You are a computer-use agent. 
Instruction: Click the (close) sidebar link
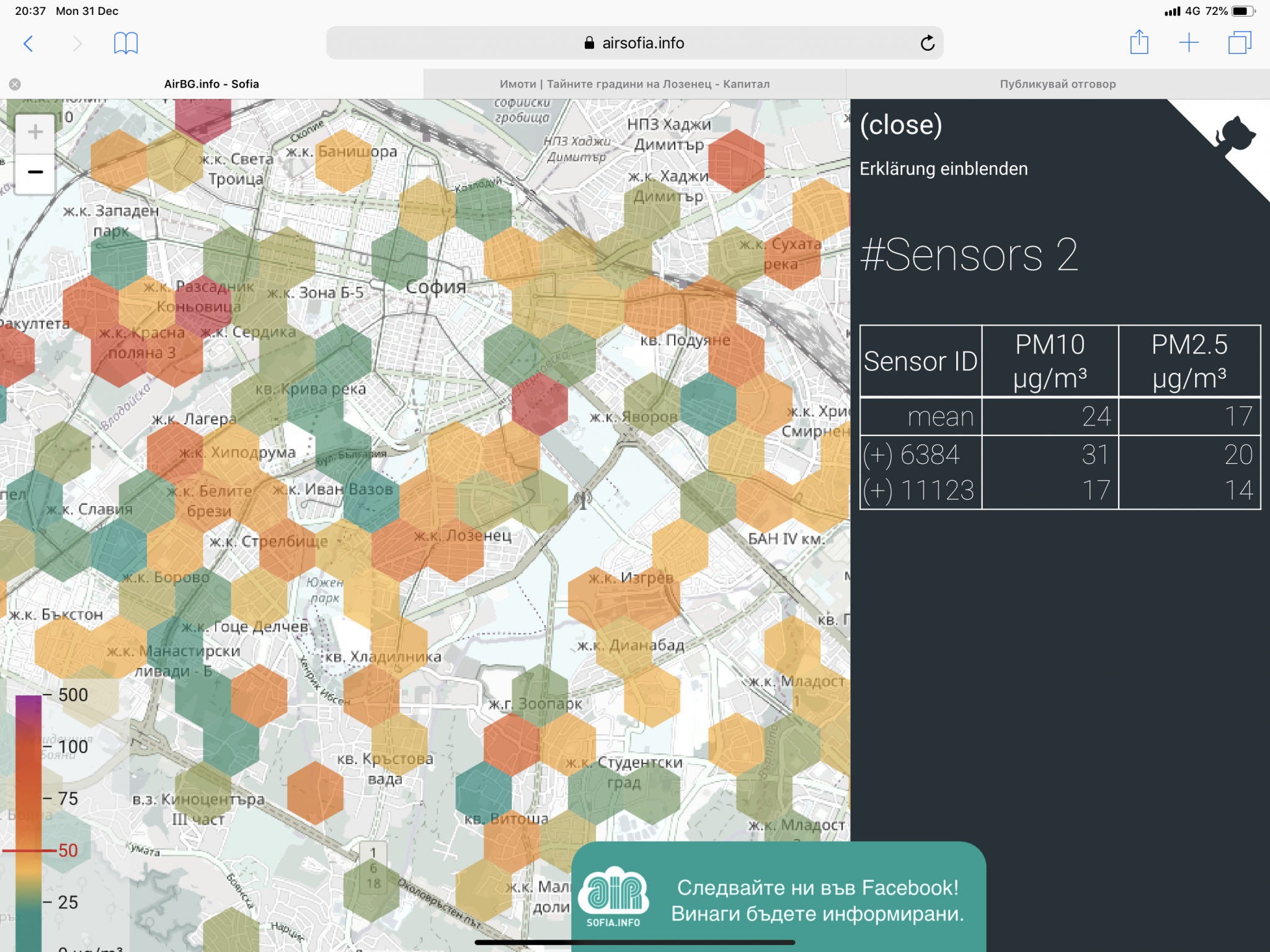900,125
